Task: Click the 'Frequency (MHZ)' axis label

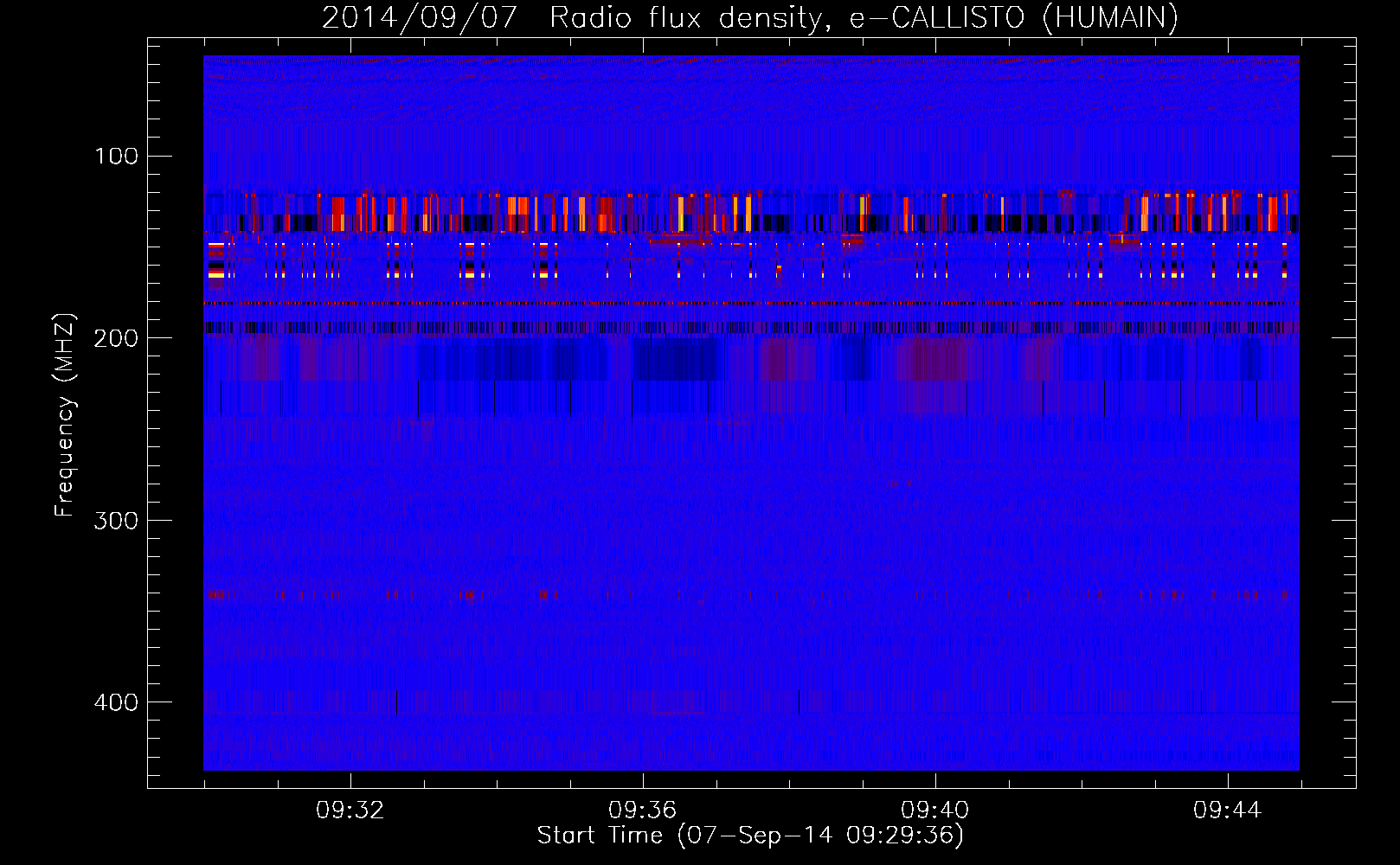Action: (x=65, y=414)
